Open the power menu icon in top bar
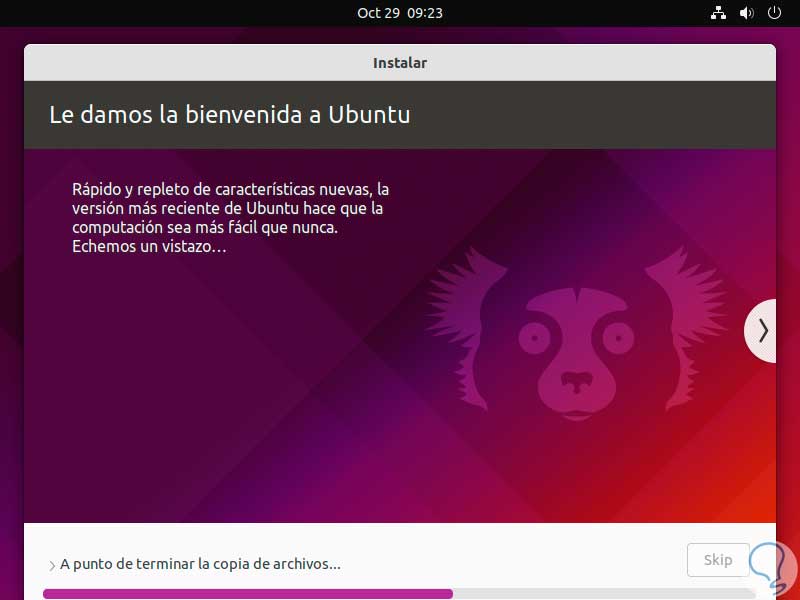Image resolution: width=800 pixels, height=600 pixels. (774, 13)
